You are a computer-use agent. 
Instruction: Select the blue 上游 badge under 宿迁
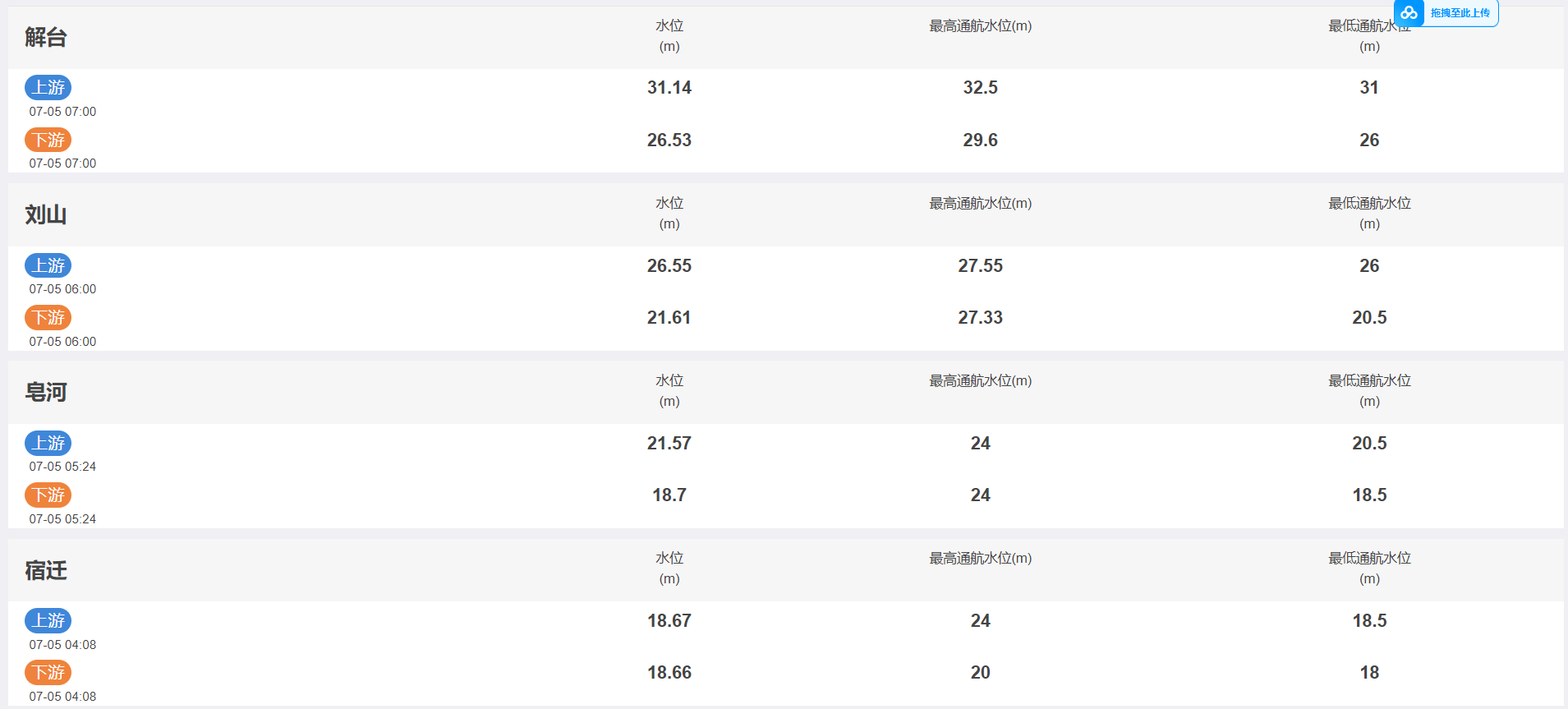pyautogui.click(x=48, y=620)
